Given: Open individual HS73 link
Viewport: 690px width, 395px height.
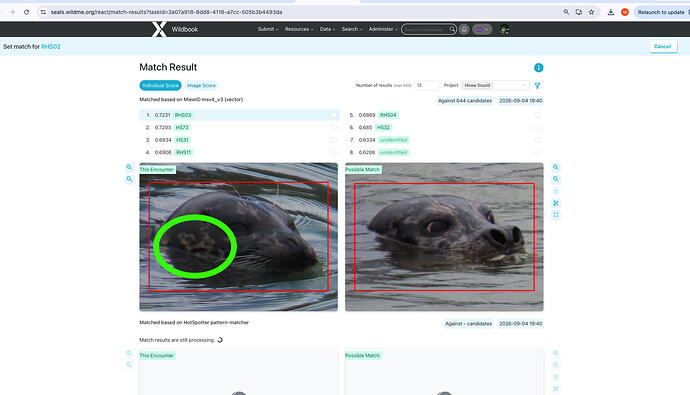Looking at the screenshot, I should click(x=182, y=128).
